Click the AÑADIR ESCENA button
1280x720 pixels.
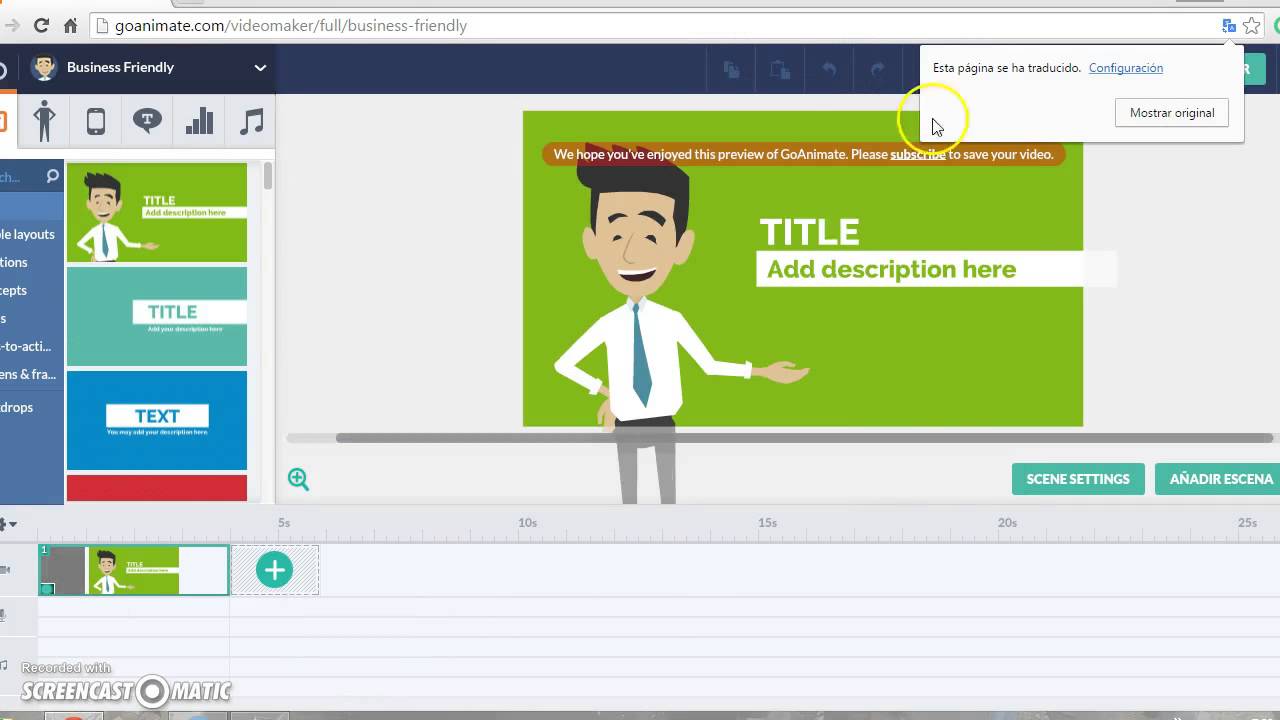click(x=1220, y=479)
